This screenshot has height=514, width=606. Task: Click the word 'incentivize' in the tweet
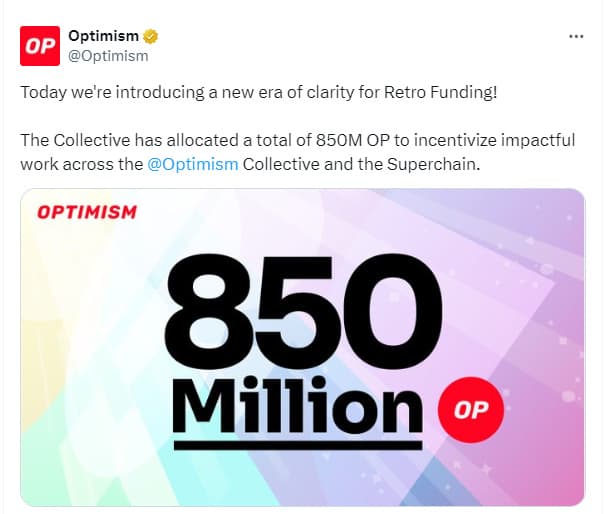[x=455, y=140]
